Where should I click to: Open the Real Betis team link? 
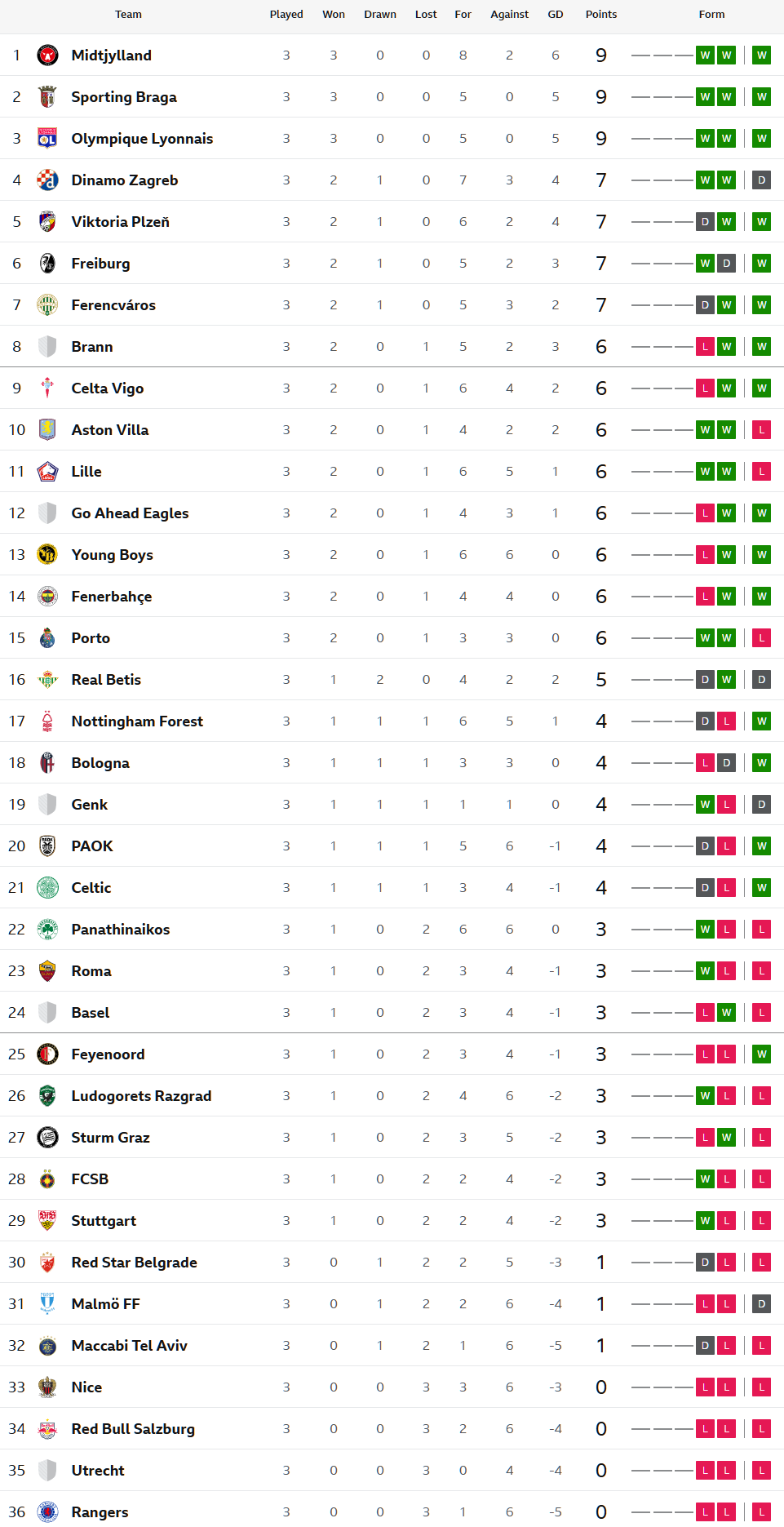[106, 680]
